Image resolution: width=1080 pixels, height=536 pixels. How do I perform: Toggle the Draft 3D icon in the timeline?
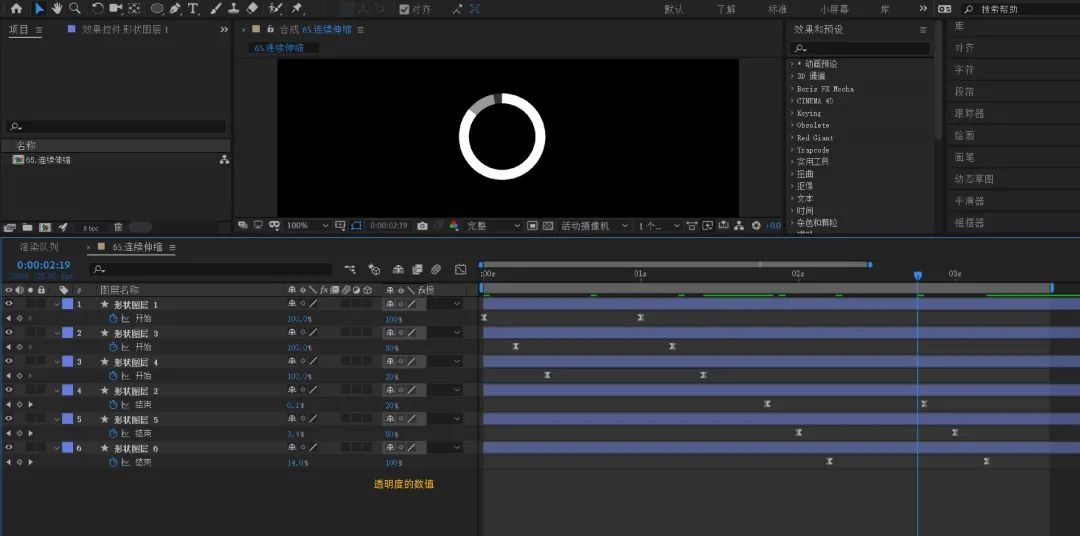(374, 269)
